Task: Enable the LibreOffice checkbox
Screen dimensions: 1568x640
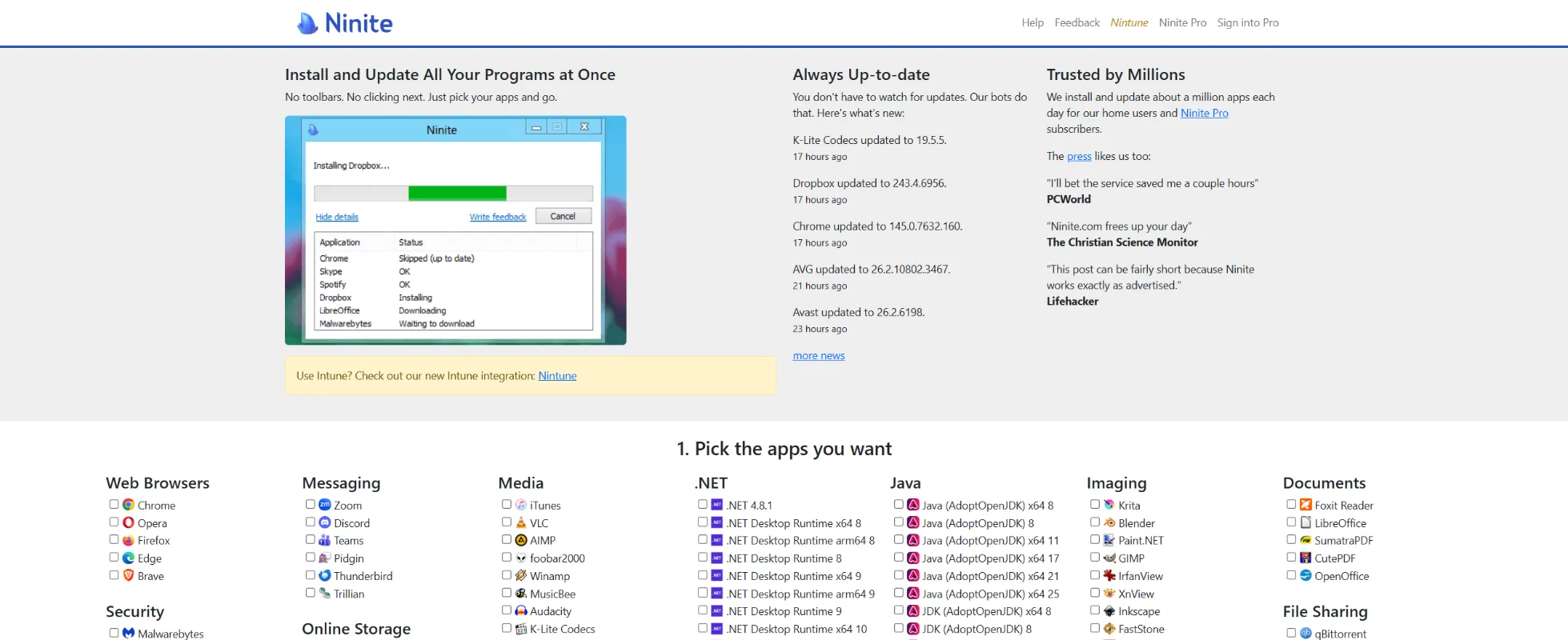Action: 1291,522
